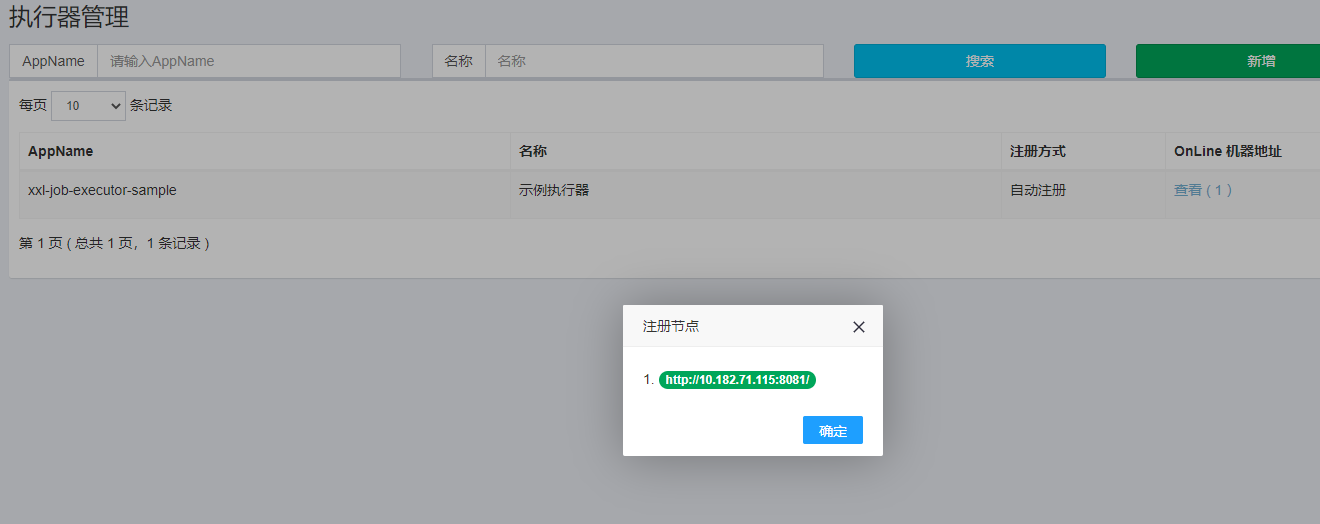
Task: Open the 每页 records-per-page dropdown
Action: click(88, 105)
